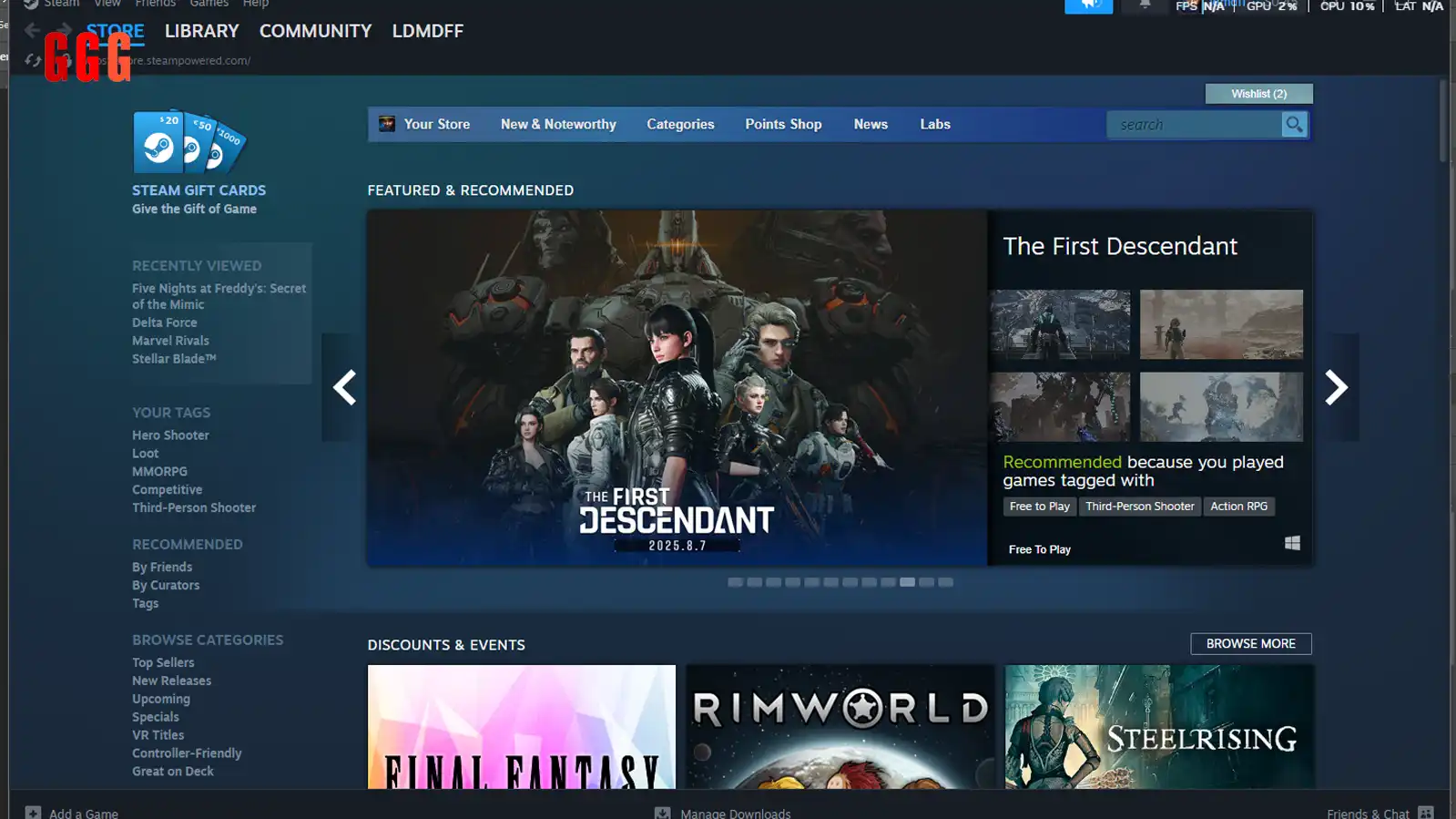Click the Add a Game plus icon
This screenshot has width=1456, height=819.
(x=33, y=813)
